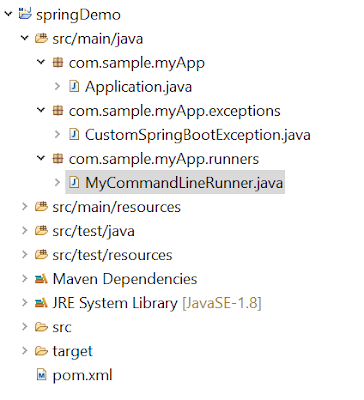This screenshot has width=364, height=400.
Task: Select the Maven Dependencies label
Action: (x=125, y=279)
